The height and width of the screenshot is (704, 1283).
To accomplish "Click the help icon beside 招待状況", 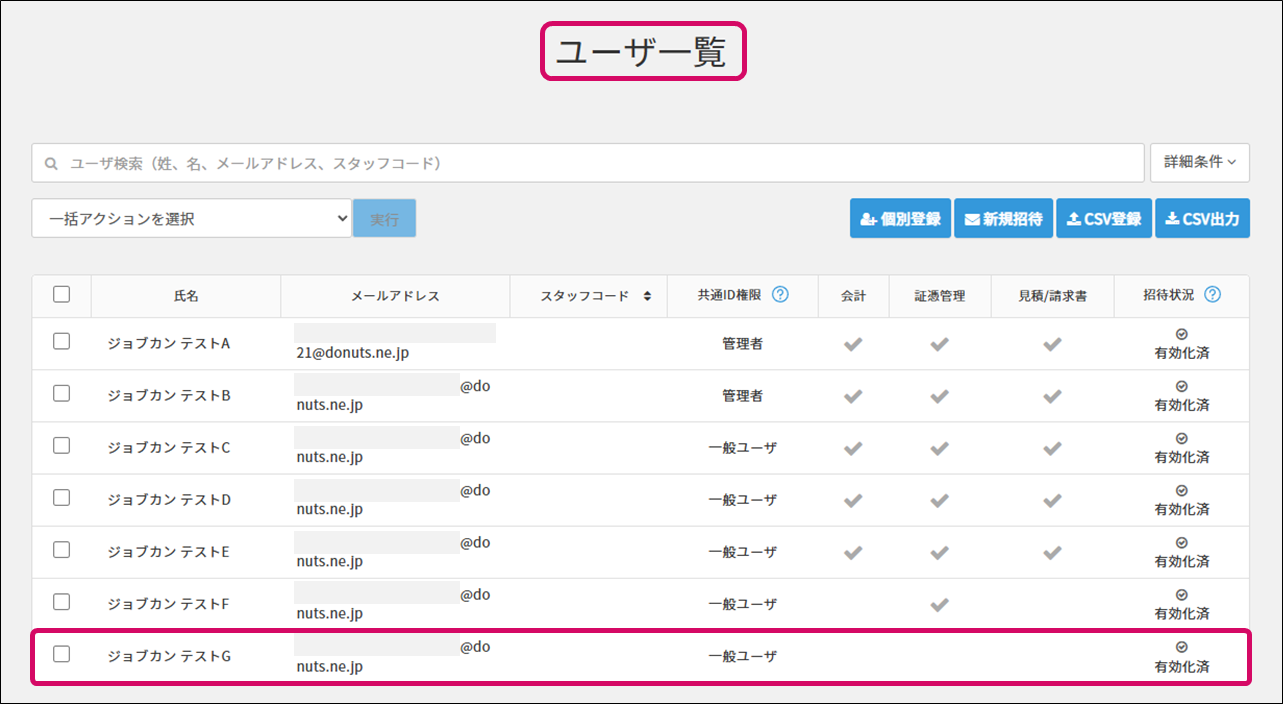I will tap(1212, 295).
